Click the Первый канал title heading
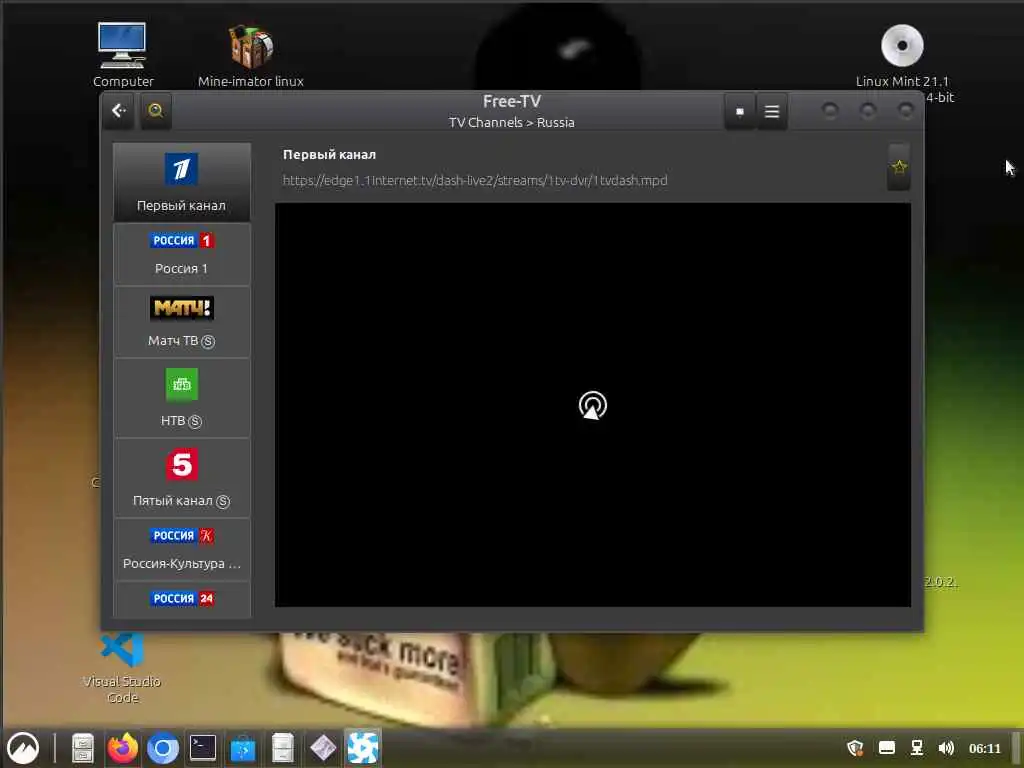 pos(329,155)
